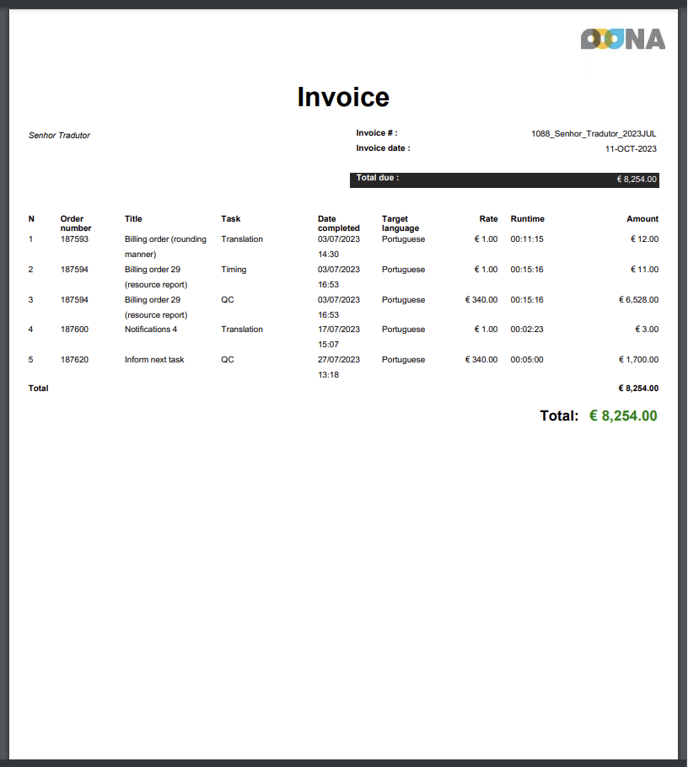Click the € 1,700.00 amount
This screenshot has height=767, width=688.
pos(638,359)
